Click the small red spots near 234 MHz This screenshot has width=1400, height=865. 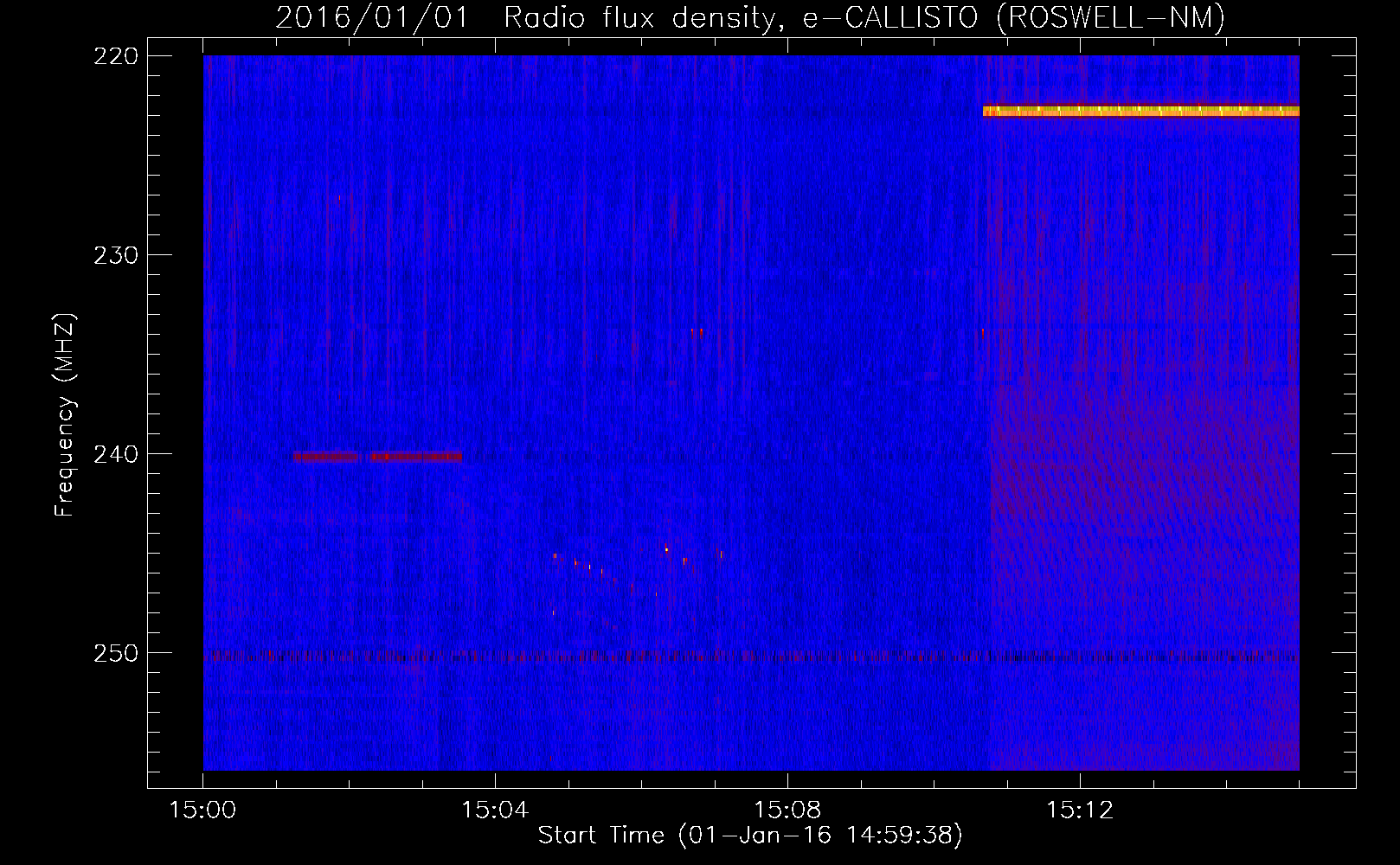pyautogui.click(x=697, y=330)
